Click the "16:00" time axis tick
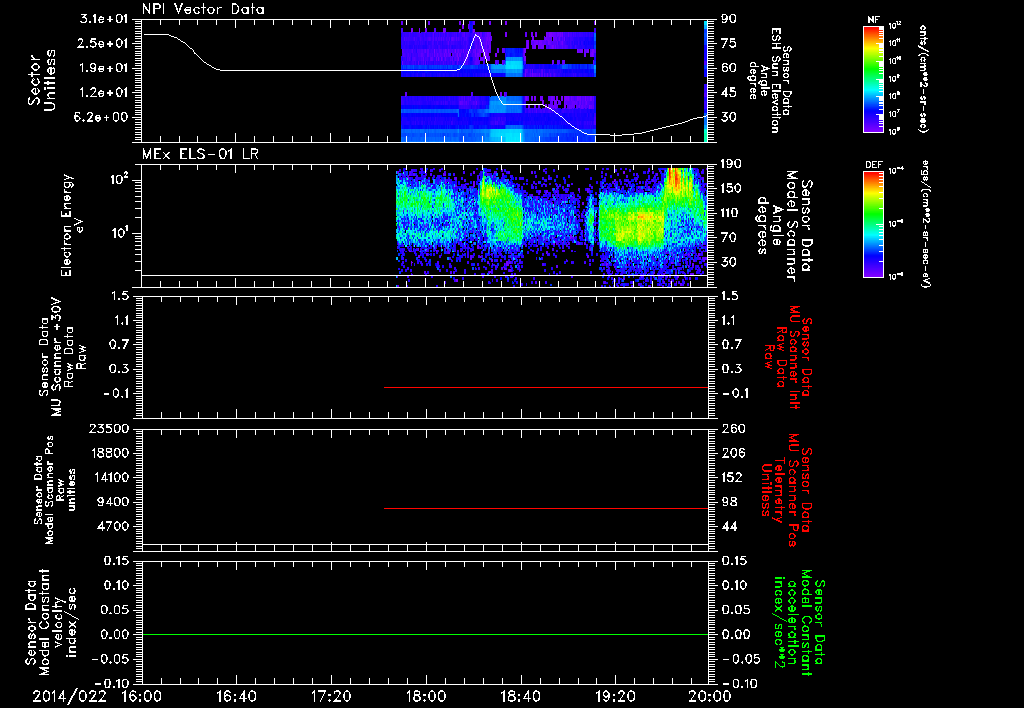This screenshot has height=708, width=1024. [x=141, y=696]
